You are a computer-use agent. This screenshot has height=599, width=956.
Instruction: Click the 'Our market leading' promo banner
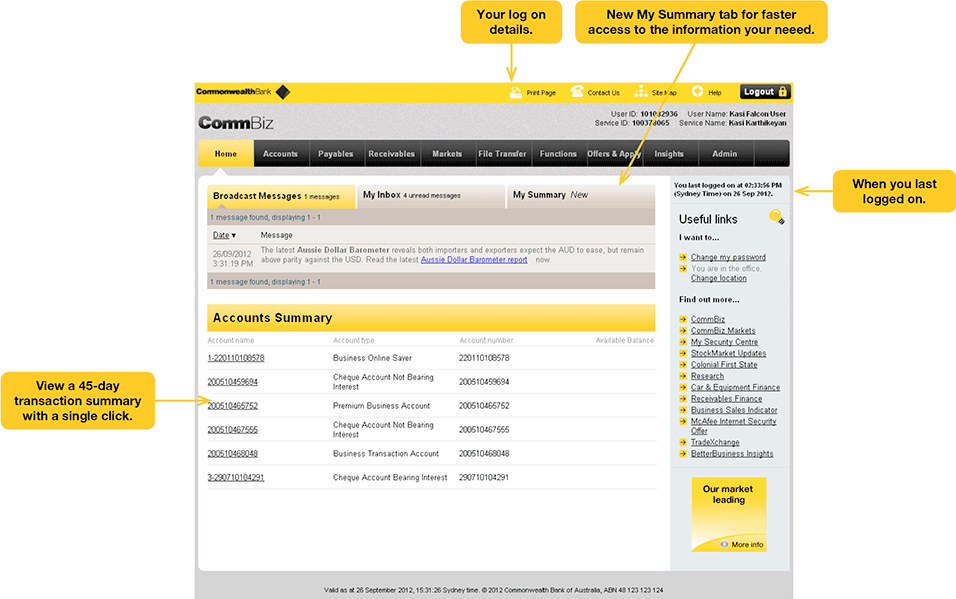pos(729,514)
